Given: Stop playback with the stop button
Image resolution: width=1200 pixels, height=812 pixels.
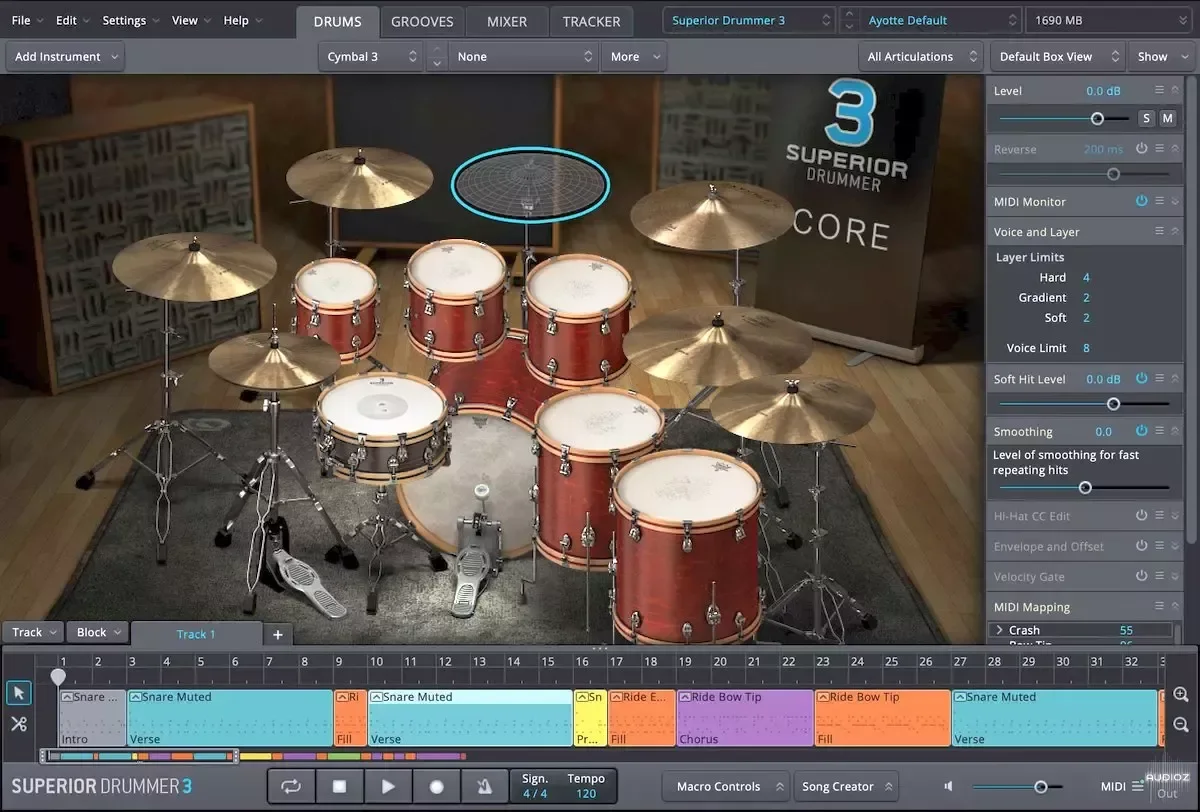Looking at the screenshot, I should coord(339,786).
